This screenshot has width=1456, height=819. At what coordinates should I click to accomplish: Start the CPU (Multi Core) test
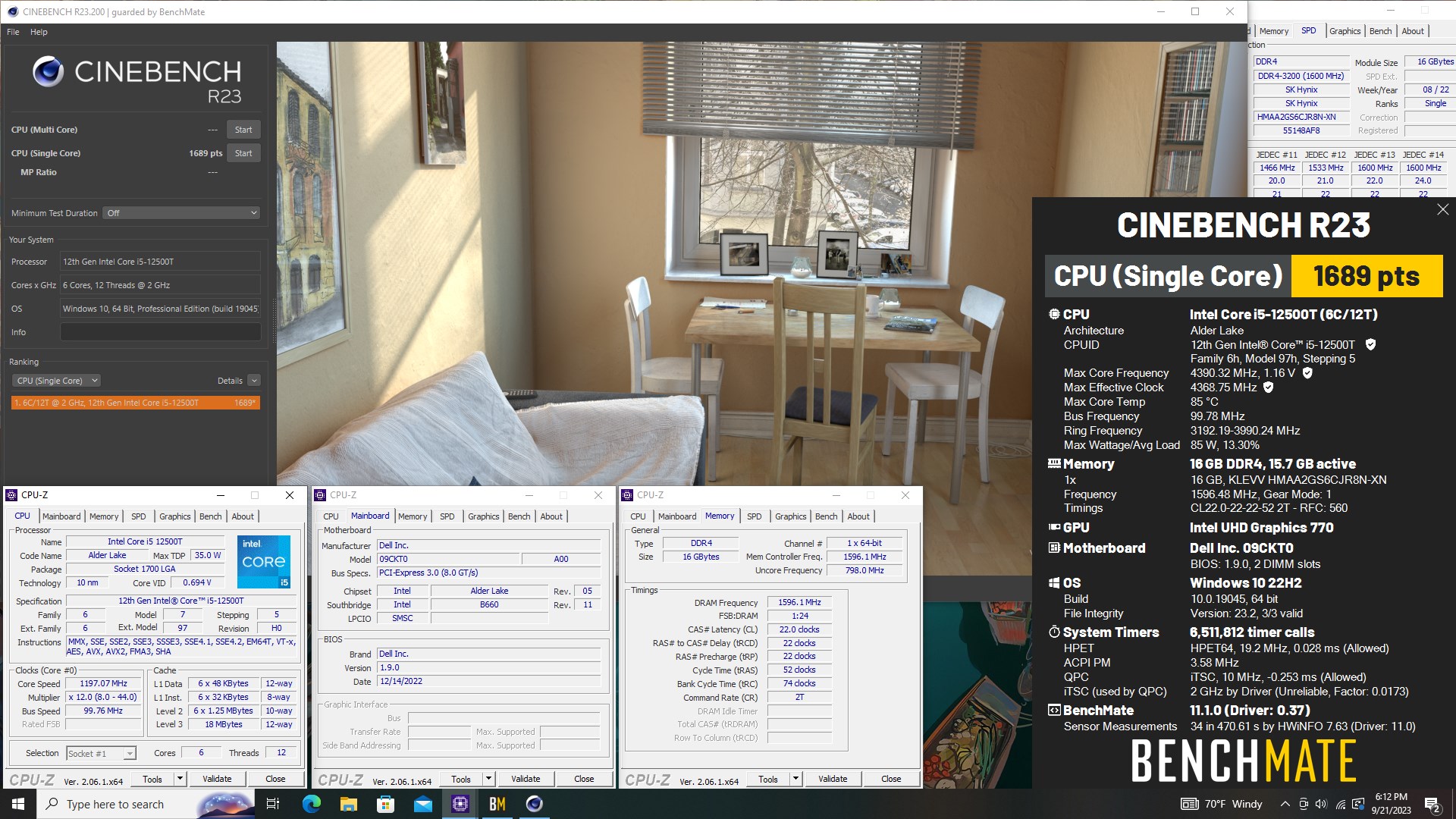click(x=243, y=130)
